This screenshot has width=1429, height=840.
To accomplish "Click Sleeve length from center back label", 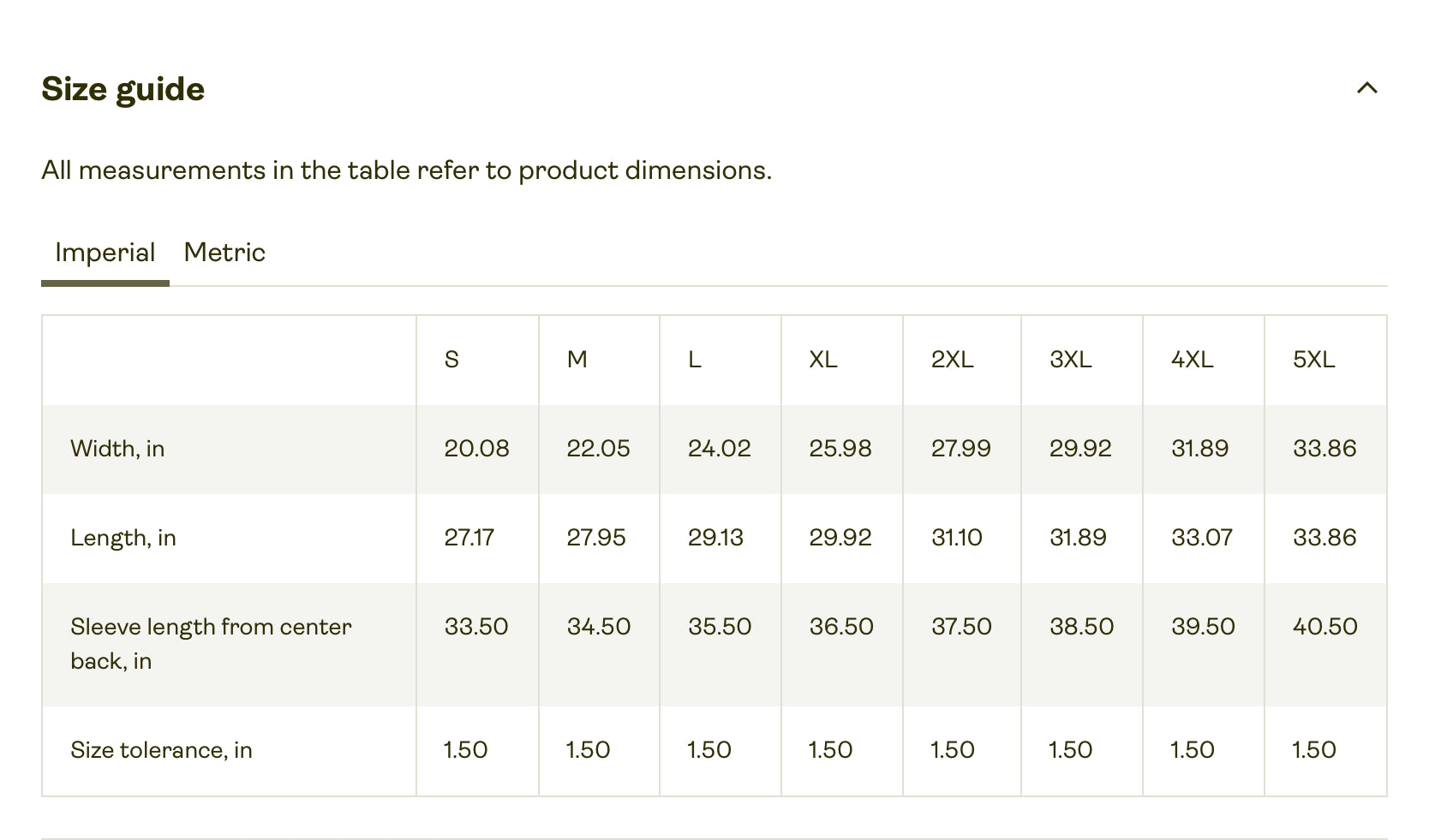I will [x=211, y=644].
